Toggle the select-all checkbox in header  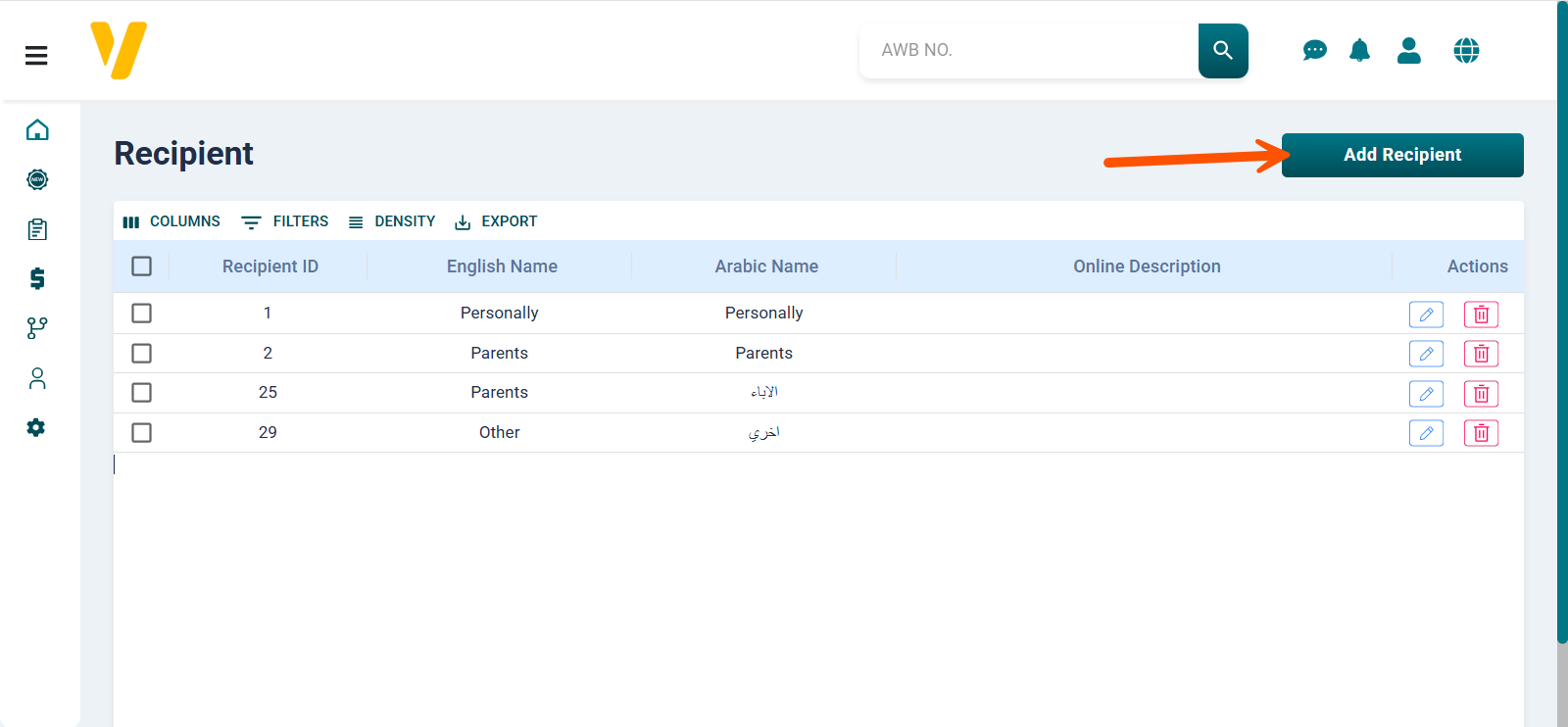coord(142,267)
